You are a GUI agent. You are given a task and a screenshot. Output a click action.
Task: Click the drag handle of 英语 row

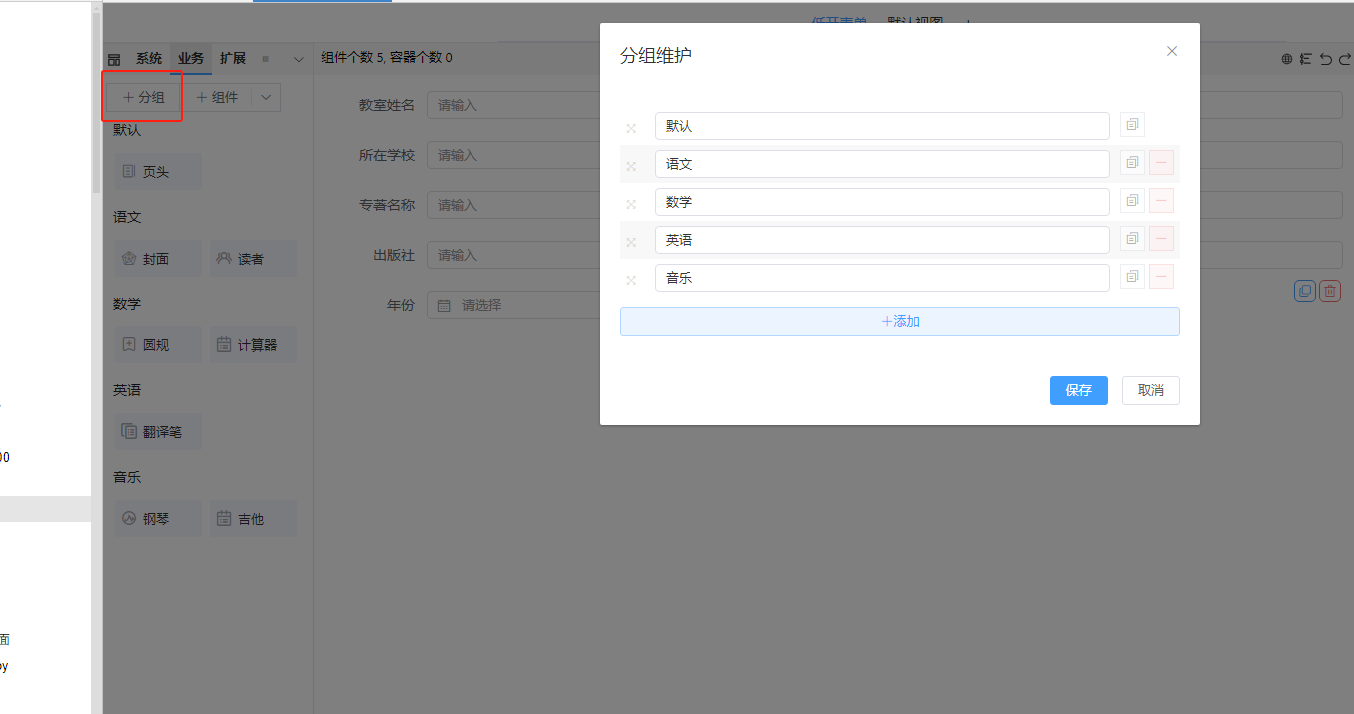pos(631,242)
